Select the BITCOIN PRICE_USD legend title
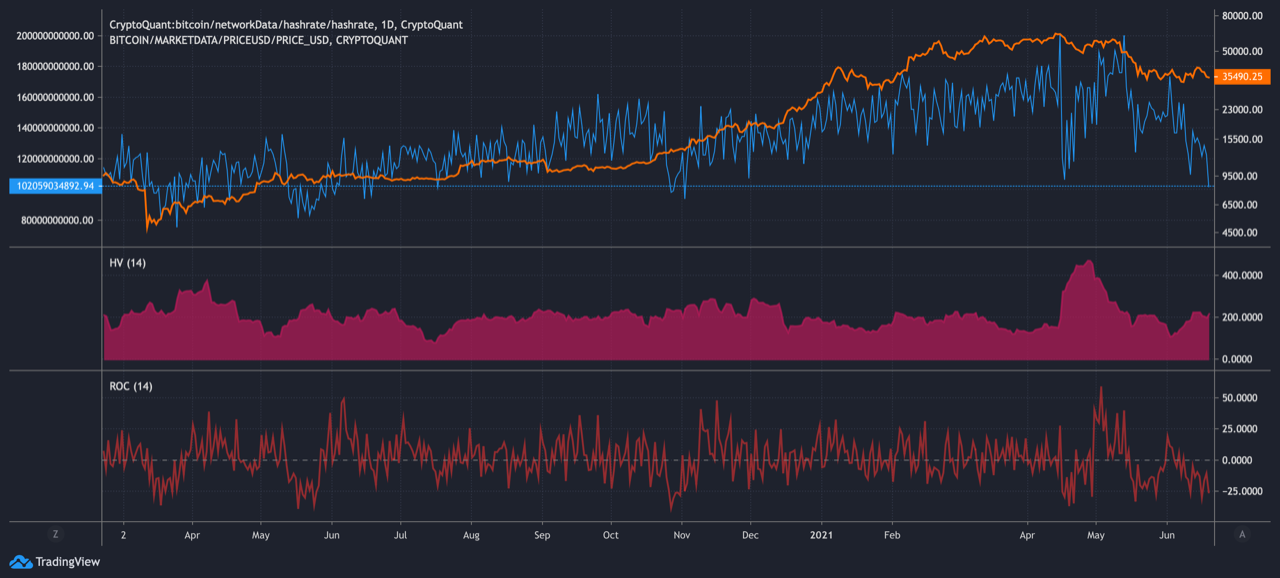 (258, 40)
